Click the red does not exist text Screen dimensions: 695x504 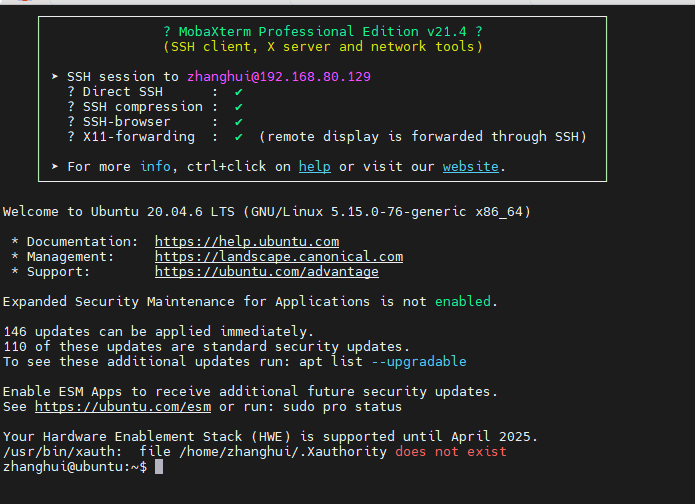click(x=451, y=452)
